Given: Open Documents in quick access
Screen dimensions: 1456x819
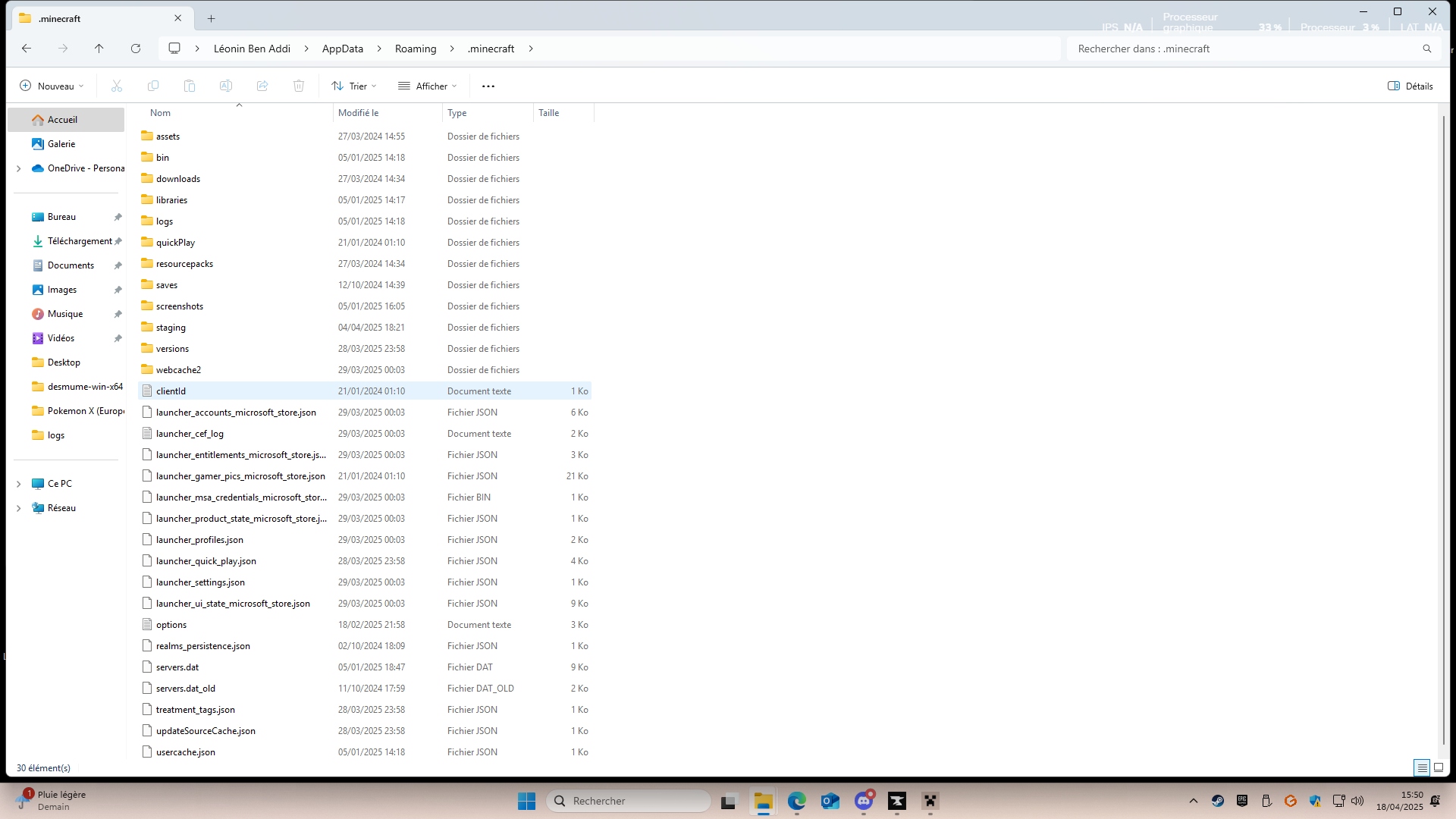Looking at the screenshot, I should coord(66,265).
